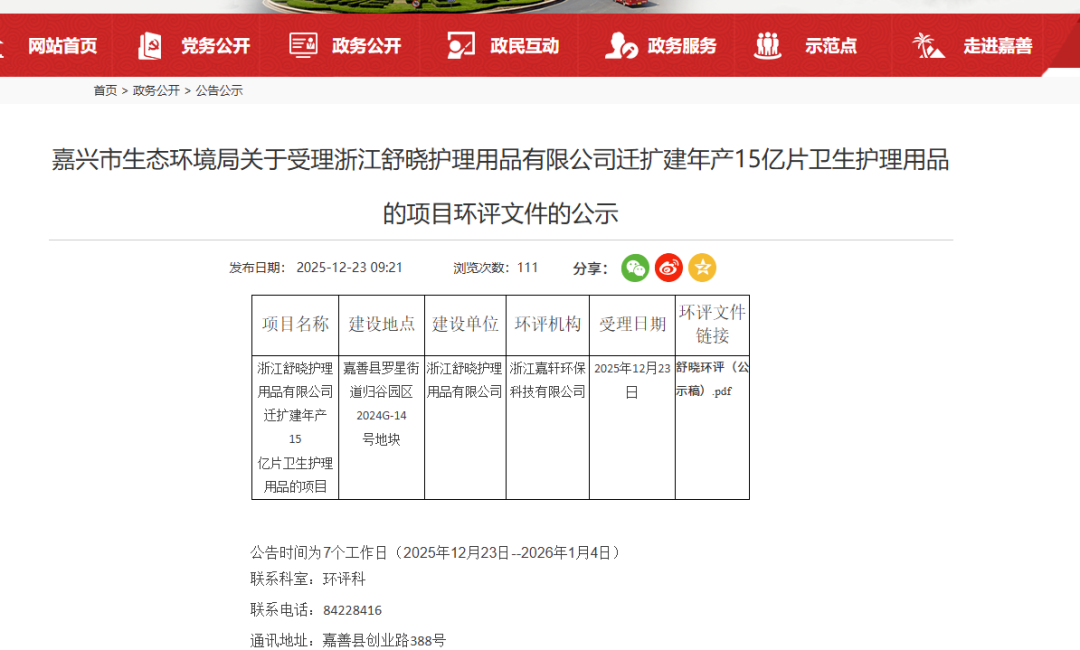Screen dimensions: 1080x650
Task: Click the party emblem icon beside 党务公开
Action: pos(150,45)
